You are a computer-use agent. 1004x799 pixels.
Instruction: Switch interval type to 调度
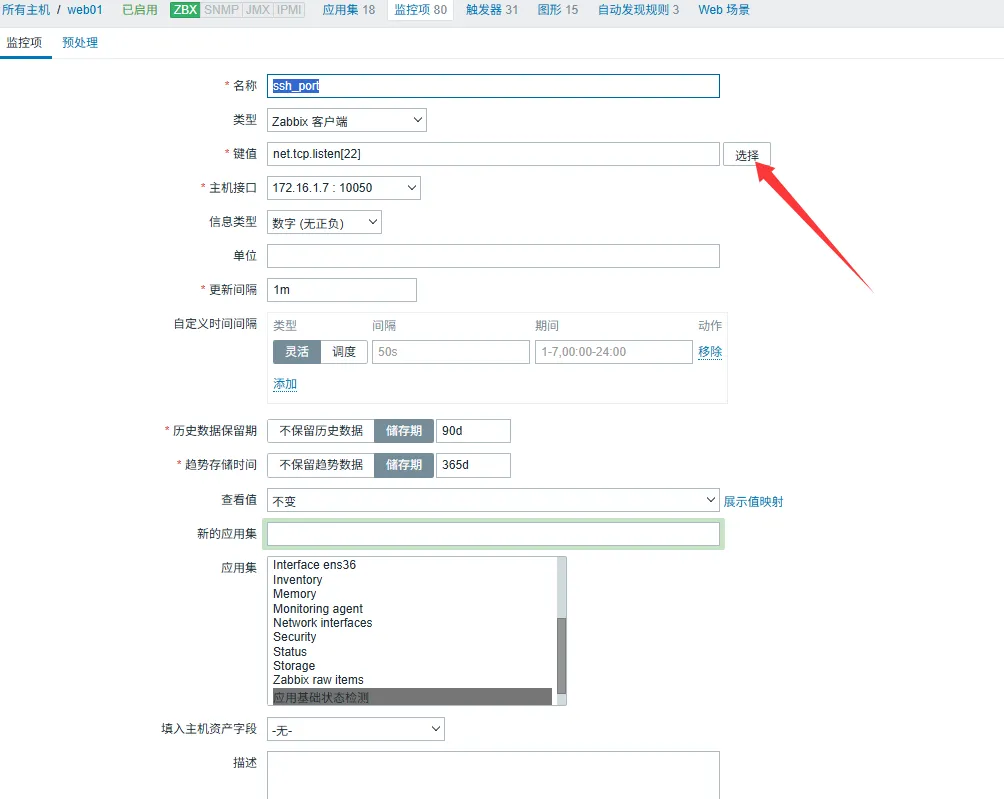(344, 352)
